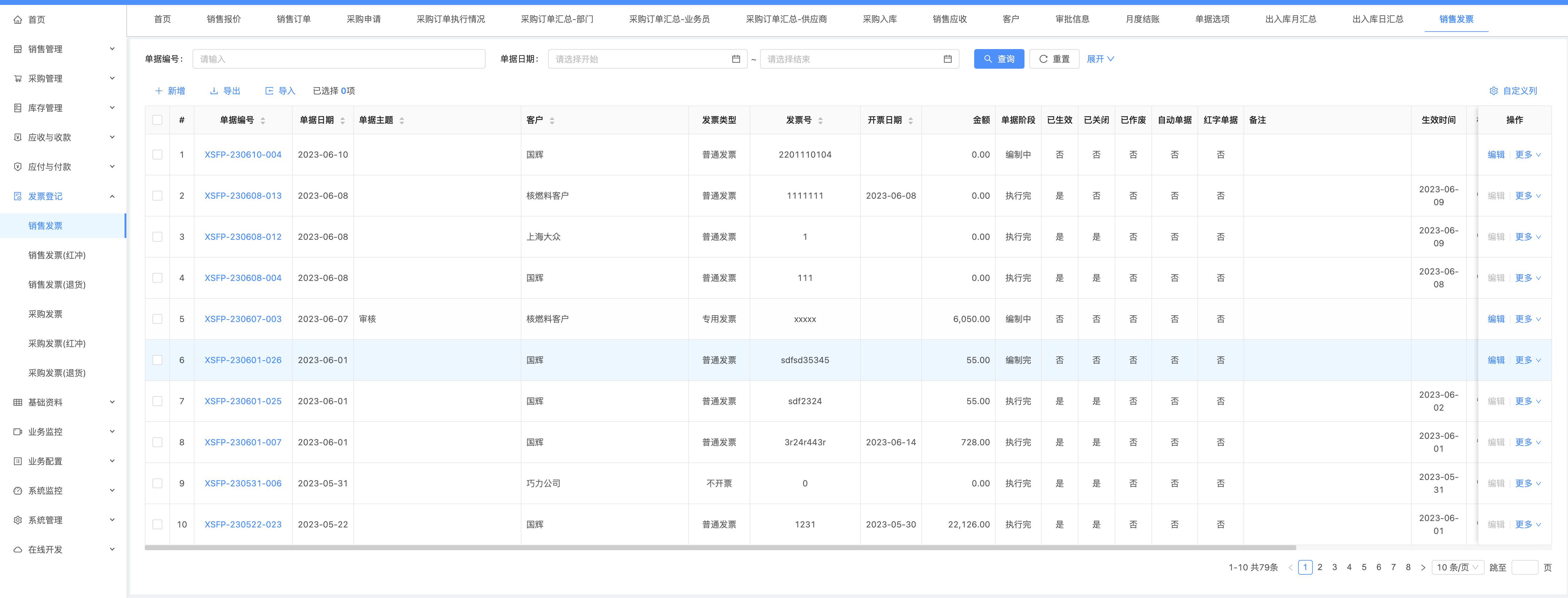Image resolution: width=1568 pixels, height=598 pixels.
Task: Sort by 单据编号 column sorter
Action: click(263, 121)
